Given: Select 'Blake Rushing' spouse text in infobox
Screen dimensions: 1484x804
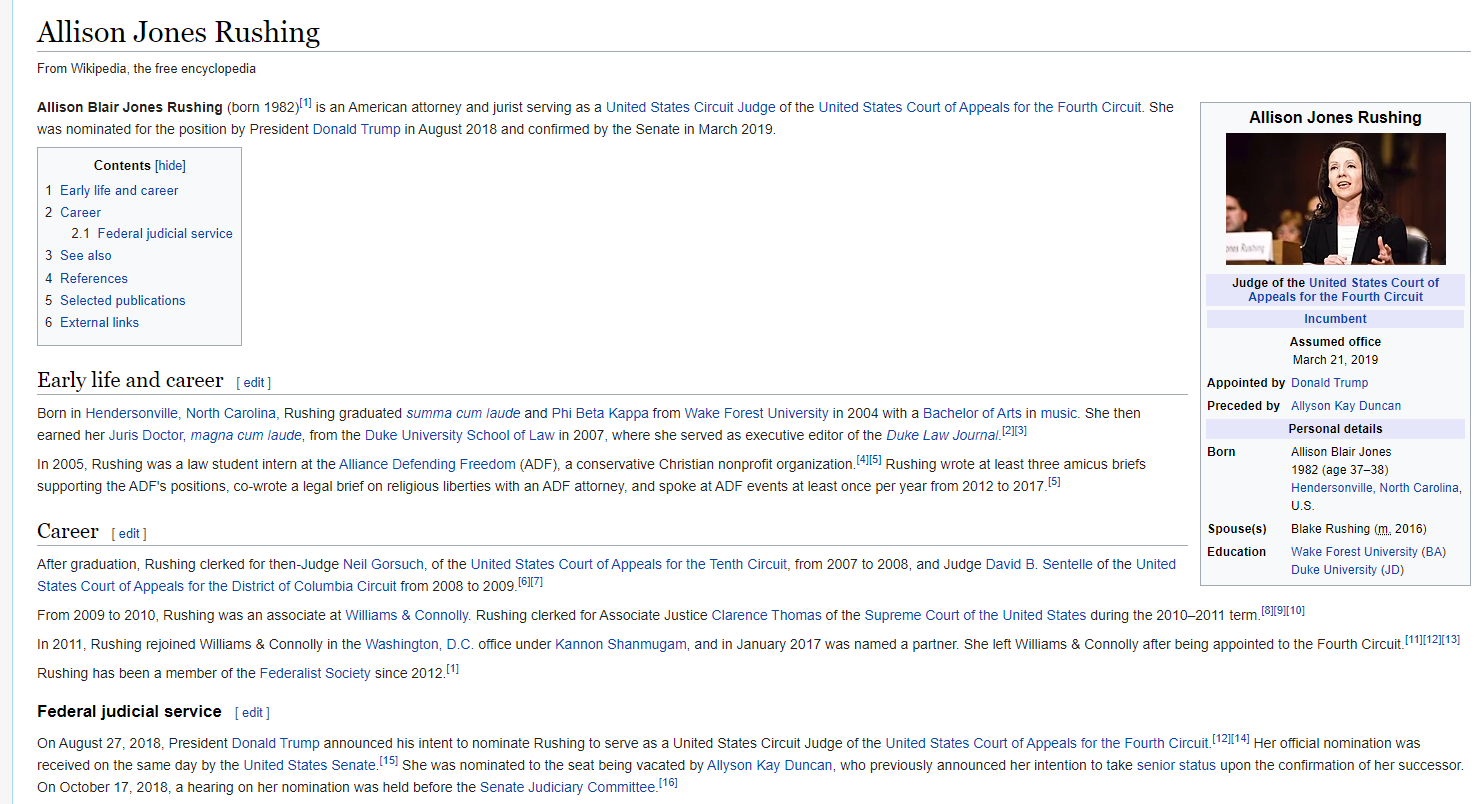Looking at the screenshot, I should [1330, 529].
